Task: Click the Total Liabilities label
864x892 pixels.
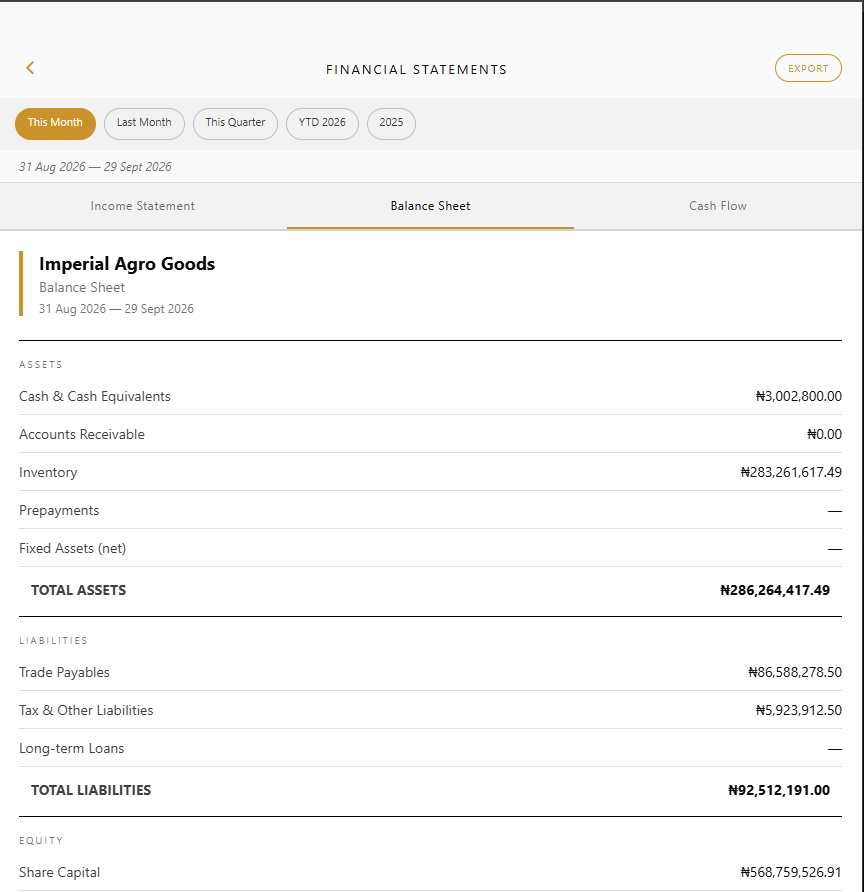Action: click(x=91, y=790)
